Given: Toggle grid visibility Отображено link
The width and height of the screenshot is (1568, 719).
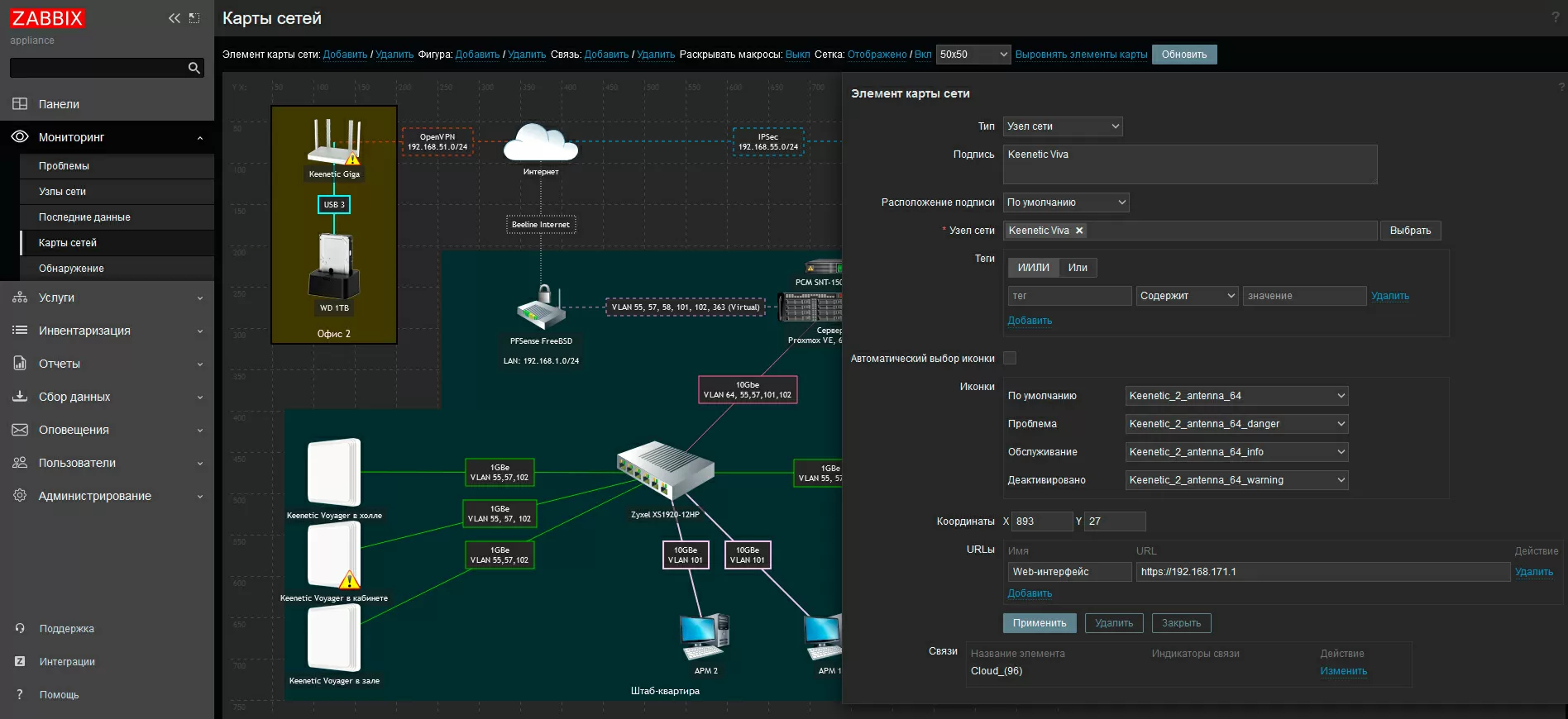Looking at the screenshot, I should (x=877, y=55).
